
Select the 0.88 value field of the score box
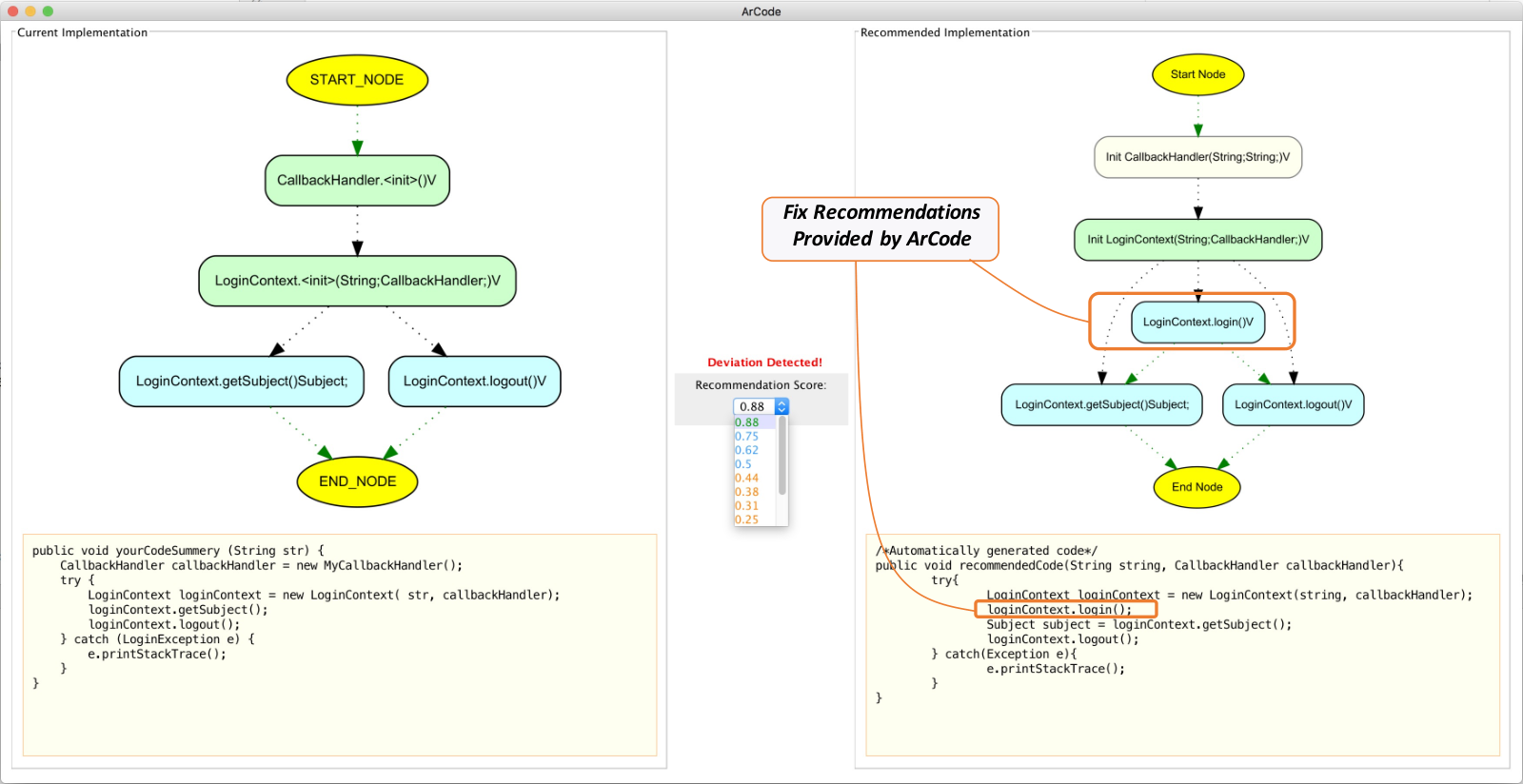754,406
